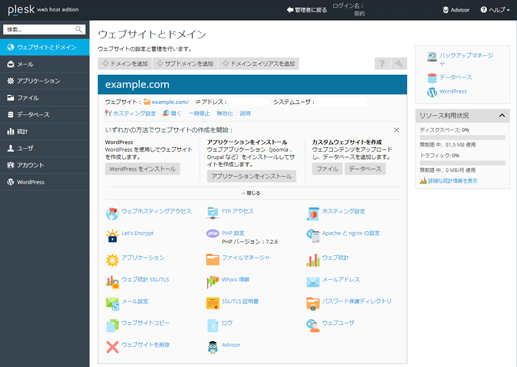Click the トラフィック usage bar
The width and height of the screenshot is (517, 367).
click(462, 163)
